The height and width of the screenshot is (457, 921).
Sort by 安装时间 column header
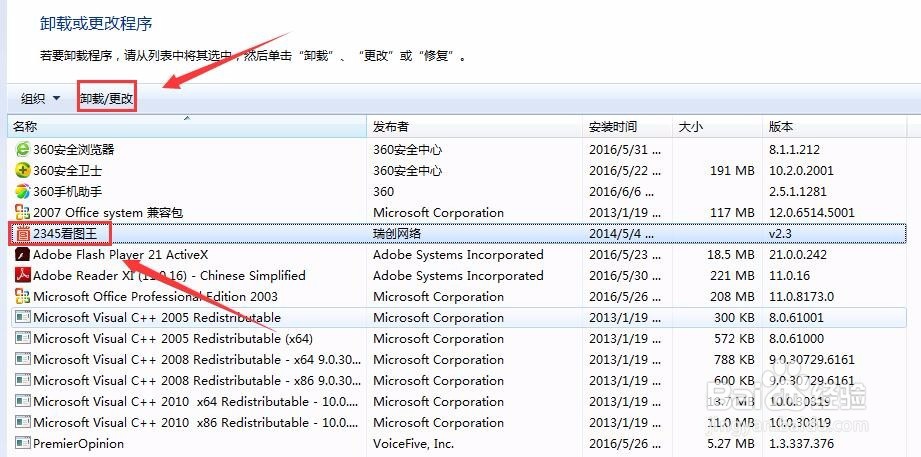(628, 127)
